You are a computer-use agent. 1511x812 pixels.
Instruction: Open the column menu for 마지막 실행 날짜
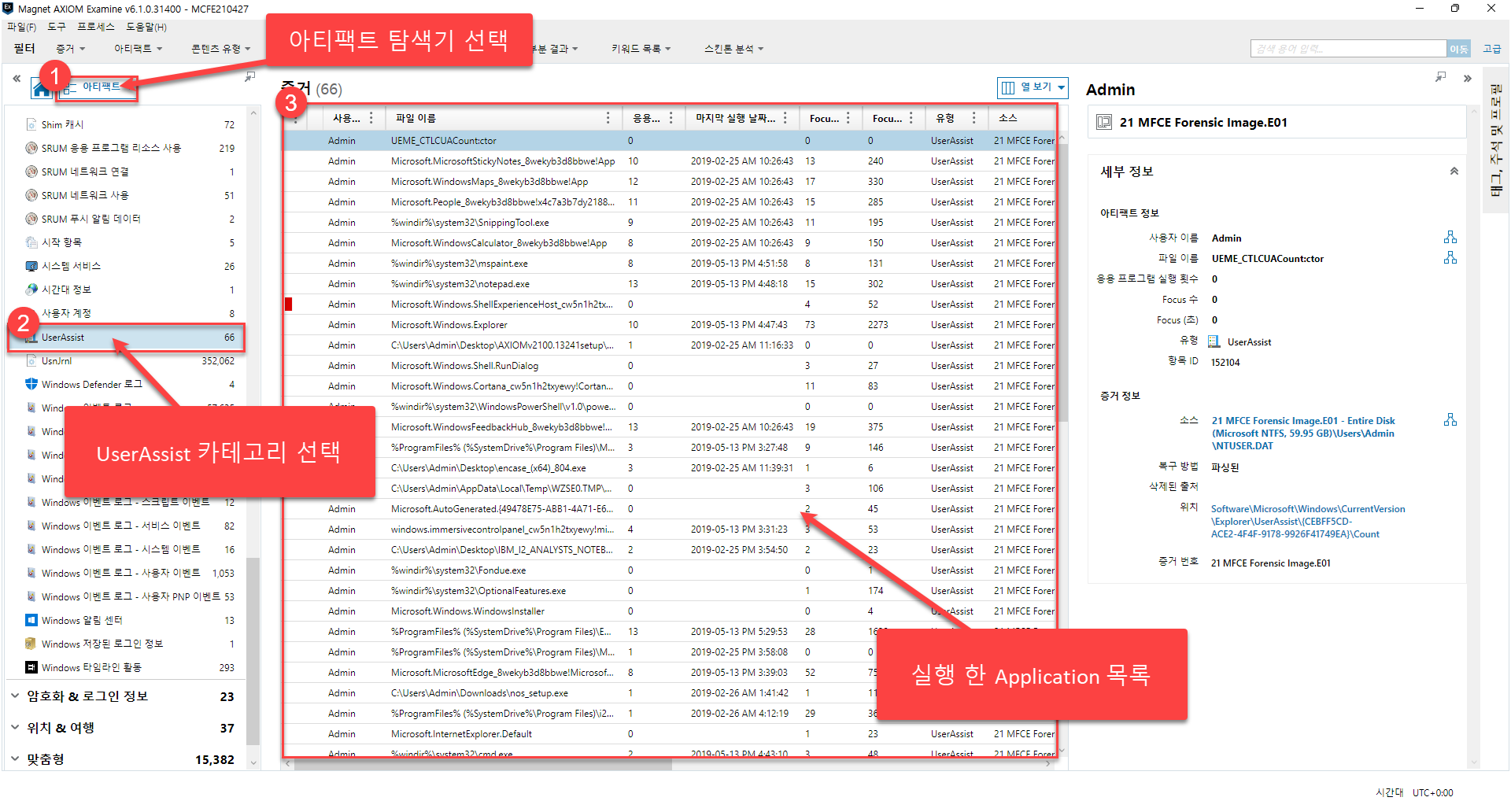click(x=785, y=118)
